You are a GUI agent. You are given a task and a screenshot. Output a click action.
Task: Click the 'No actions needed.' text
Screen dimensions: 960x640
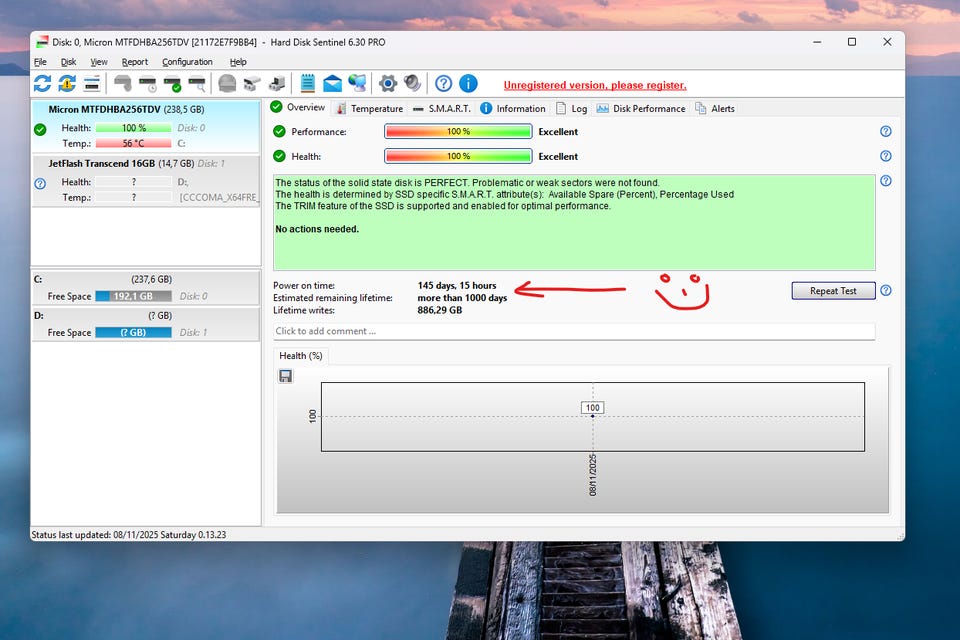[317, 229]
